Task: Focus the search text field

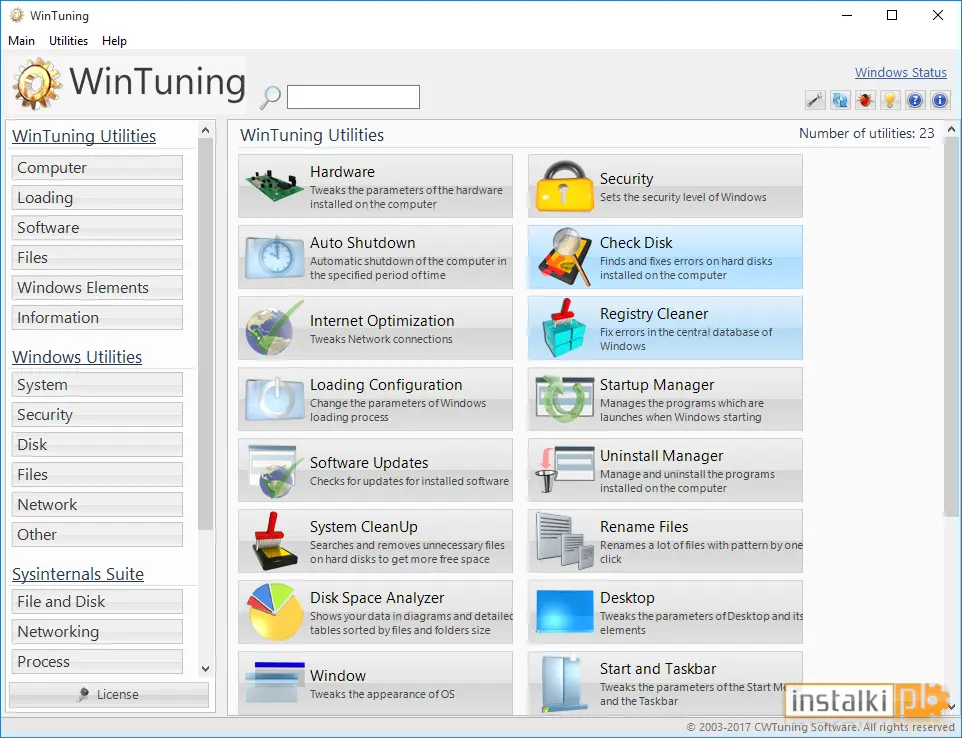Action: pyautogui.click(x=353, y=97)
